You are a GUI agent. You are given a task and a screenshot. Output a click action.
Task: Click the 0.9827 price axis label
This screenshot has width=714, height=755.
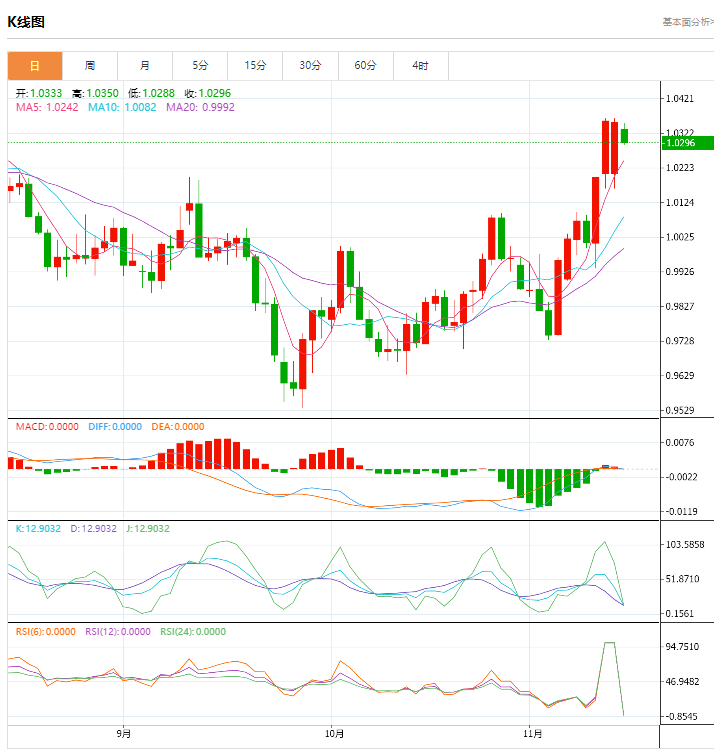tap(680, 307)
